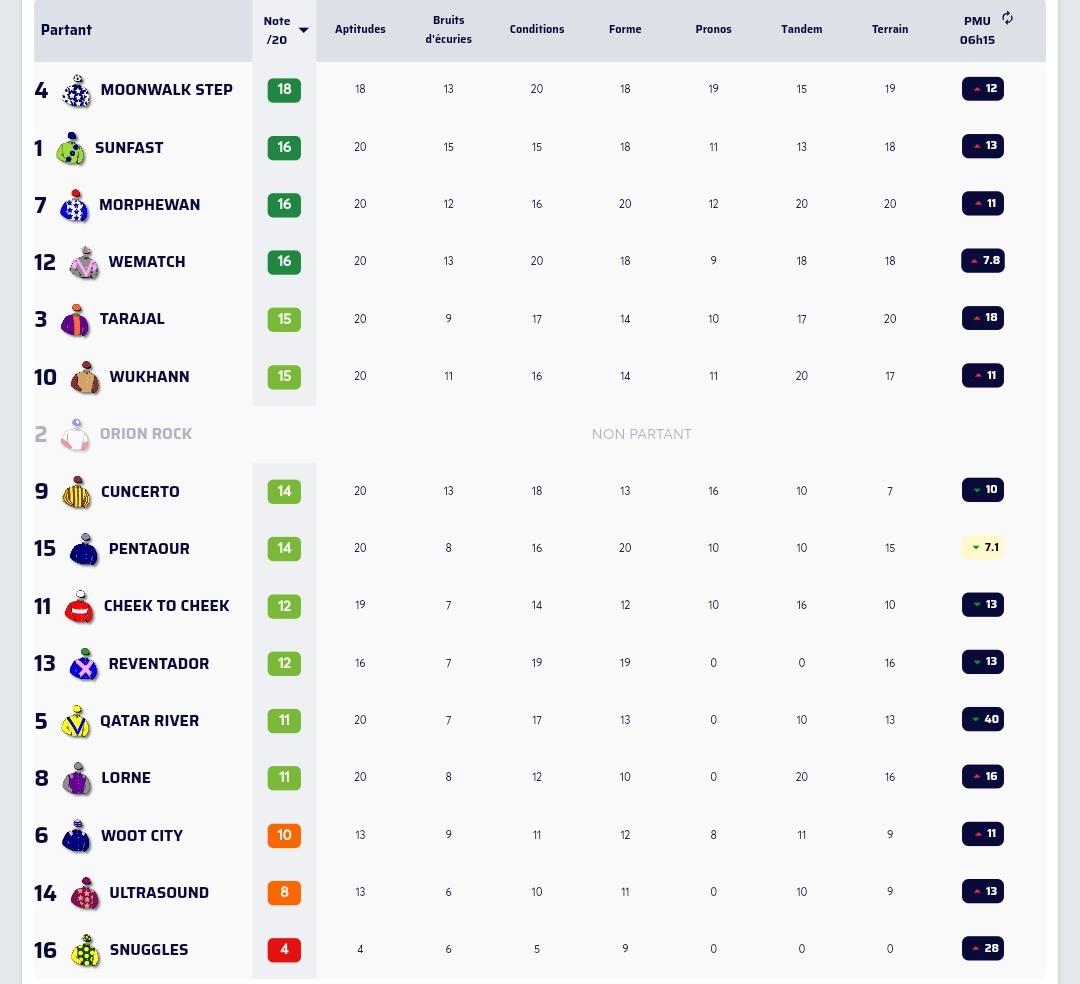Toggle sort arrow next to Note /20
The image size is (1080, 984).
click(304, 30)
